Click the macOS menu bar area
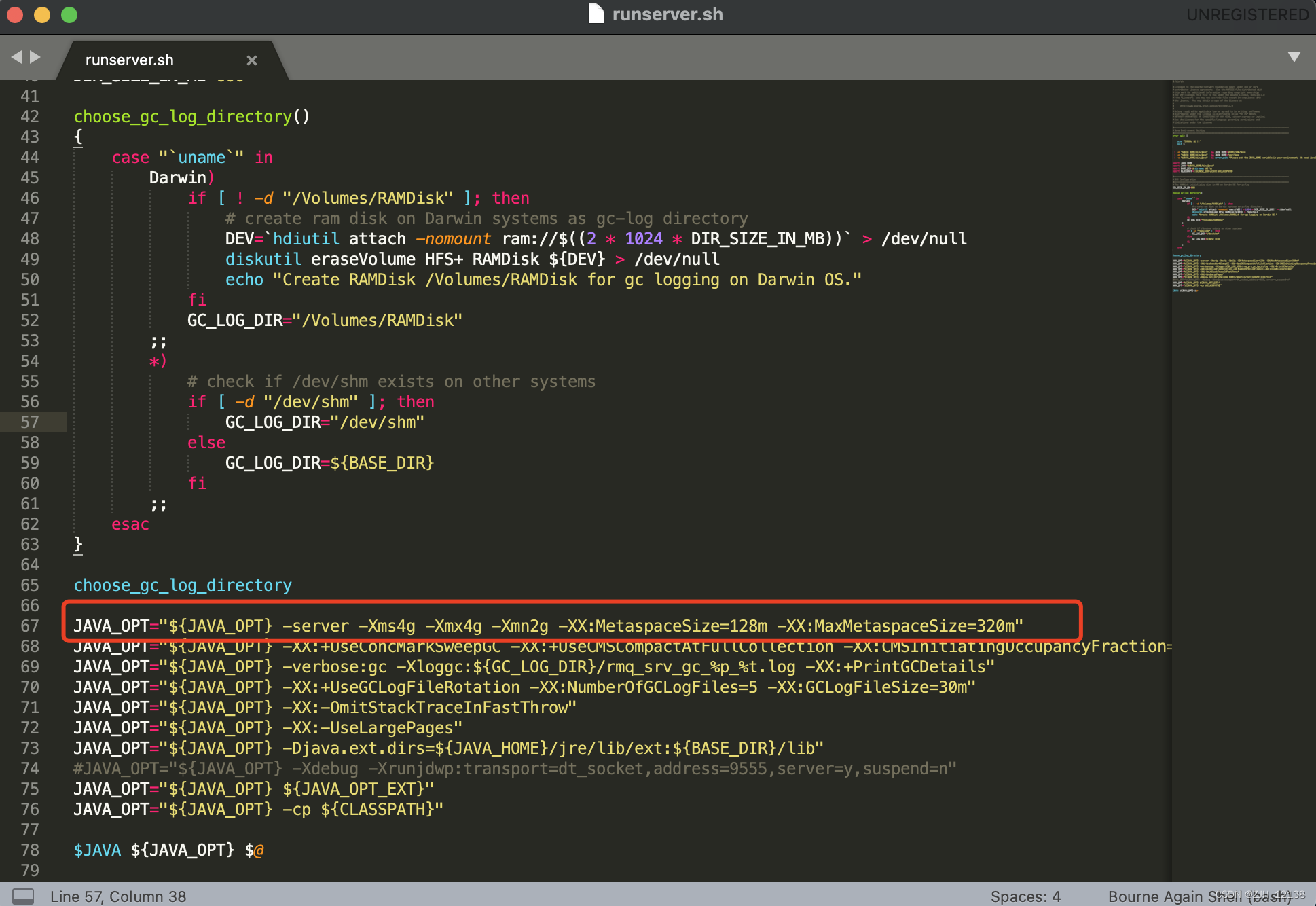 (x=658, y=14)
